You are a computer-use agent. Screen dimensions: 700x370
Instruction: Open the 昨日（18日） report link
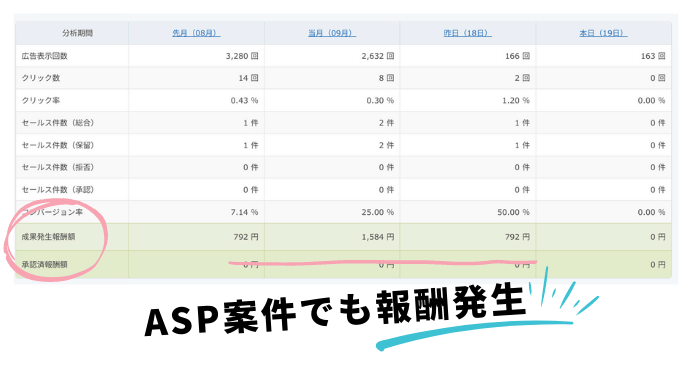[467, 33]
